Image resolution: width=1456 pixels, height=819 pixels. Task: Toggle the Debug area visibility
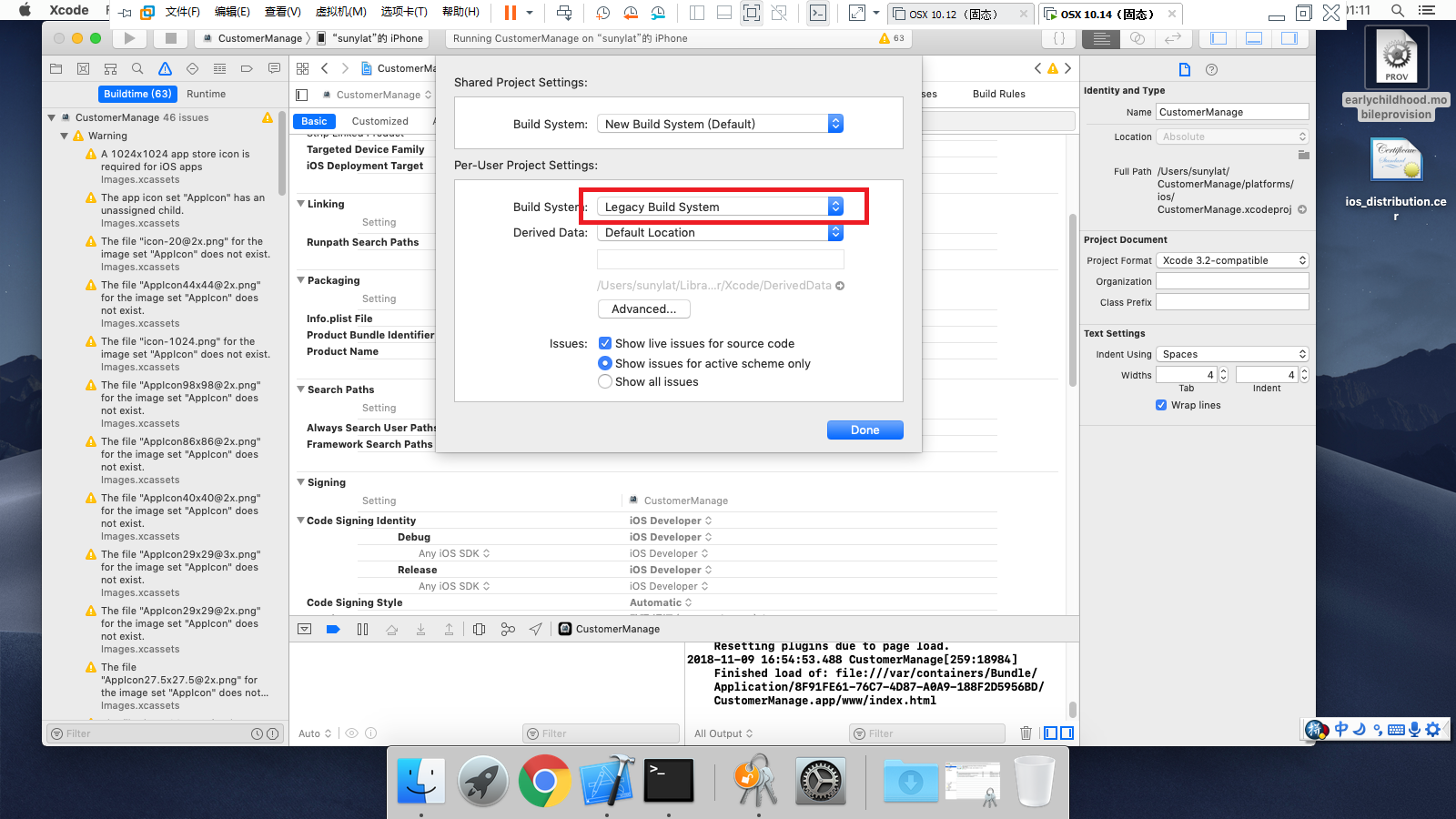[1254, 38]
